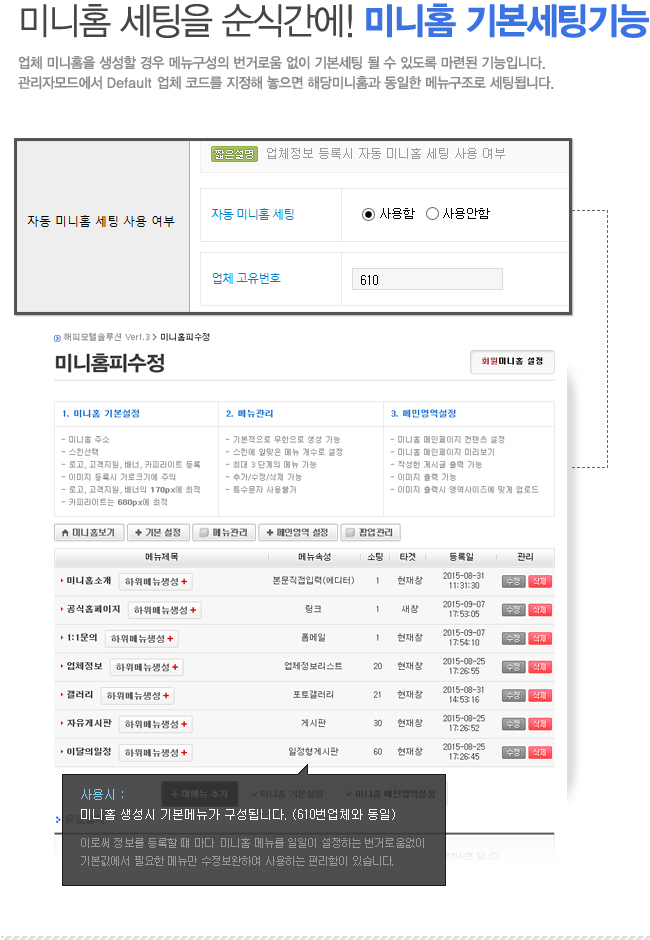The width and height of the screenshot is (650, 940).
Task: Click 수정 button for 1:1문의 row
Action: (x=513, y=638)
